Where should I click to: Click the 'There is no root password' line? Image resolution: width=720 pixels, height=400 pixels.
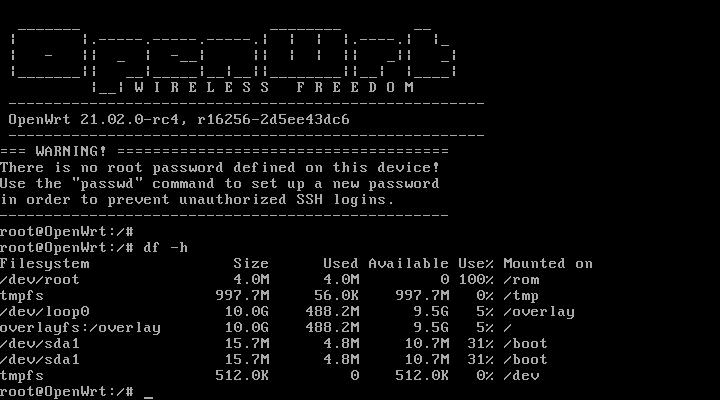coord(219,168)
